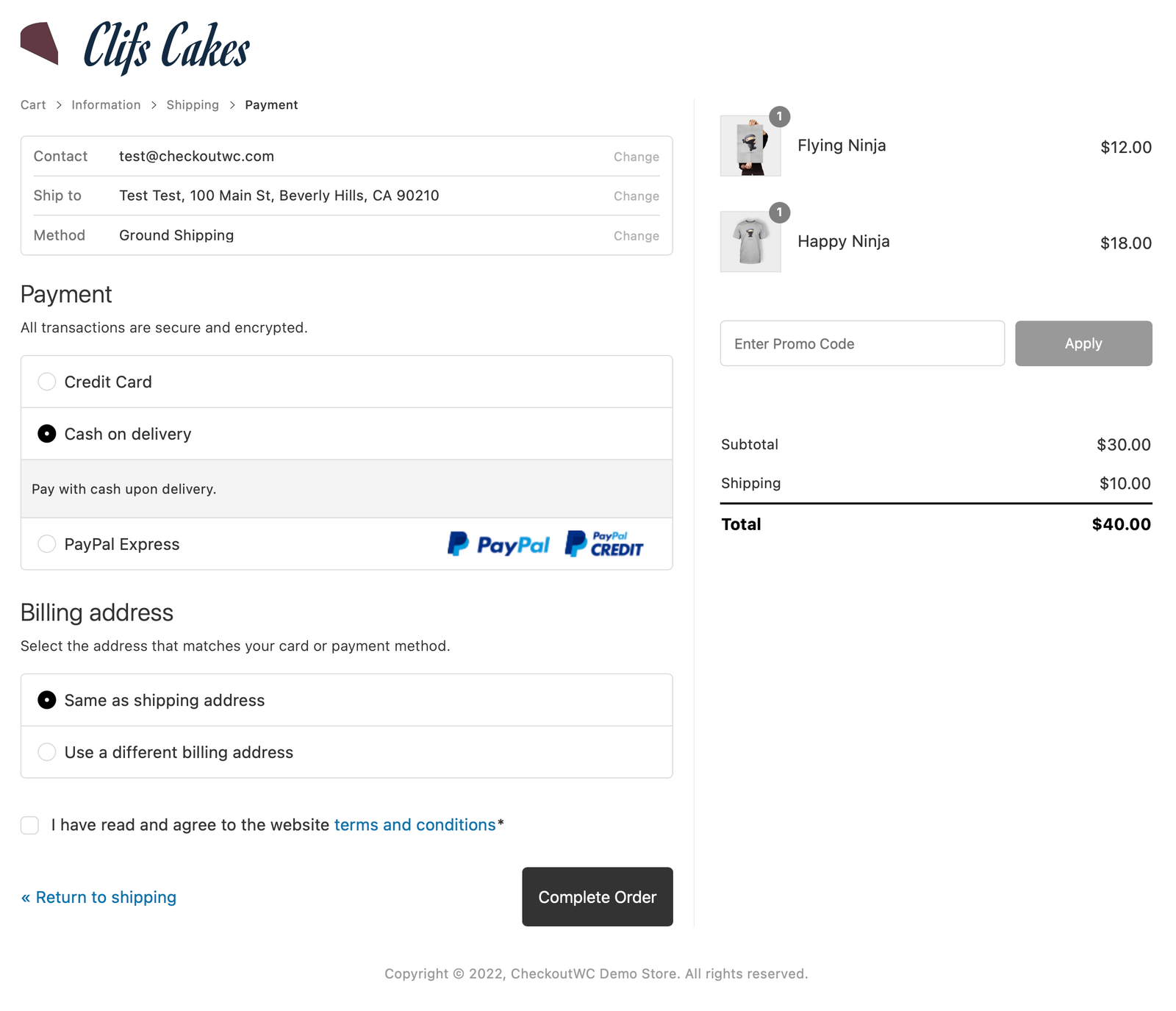This screenshot has width=1176, height=1011.
Task: Focus the Enter Promo Code field
Action: [862, 343]
